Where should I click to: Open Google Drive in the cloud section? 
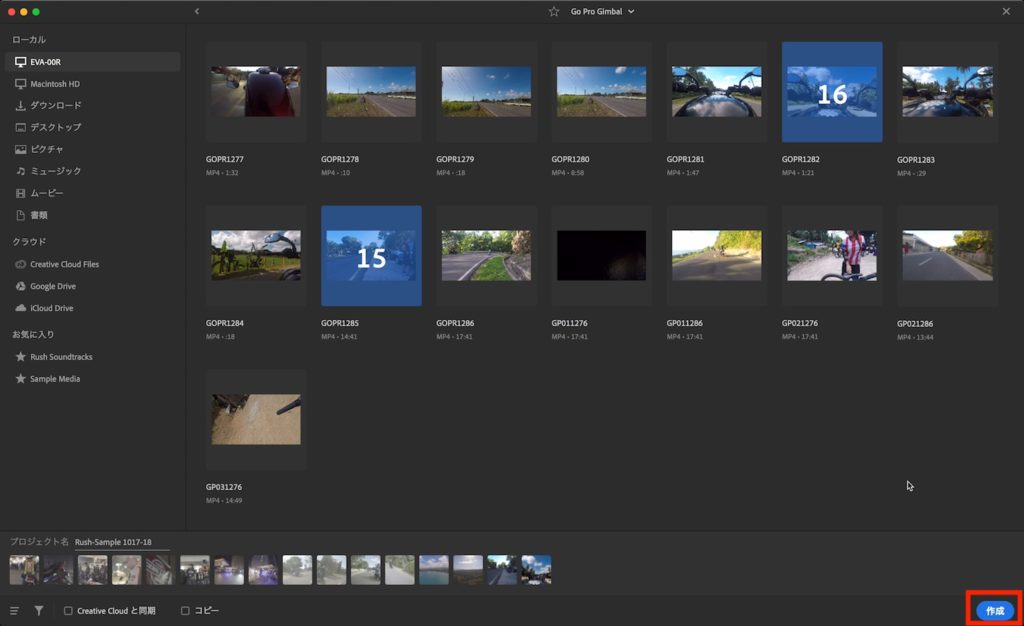point(55,286)
